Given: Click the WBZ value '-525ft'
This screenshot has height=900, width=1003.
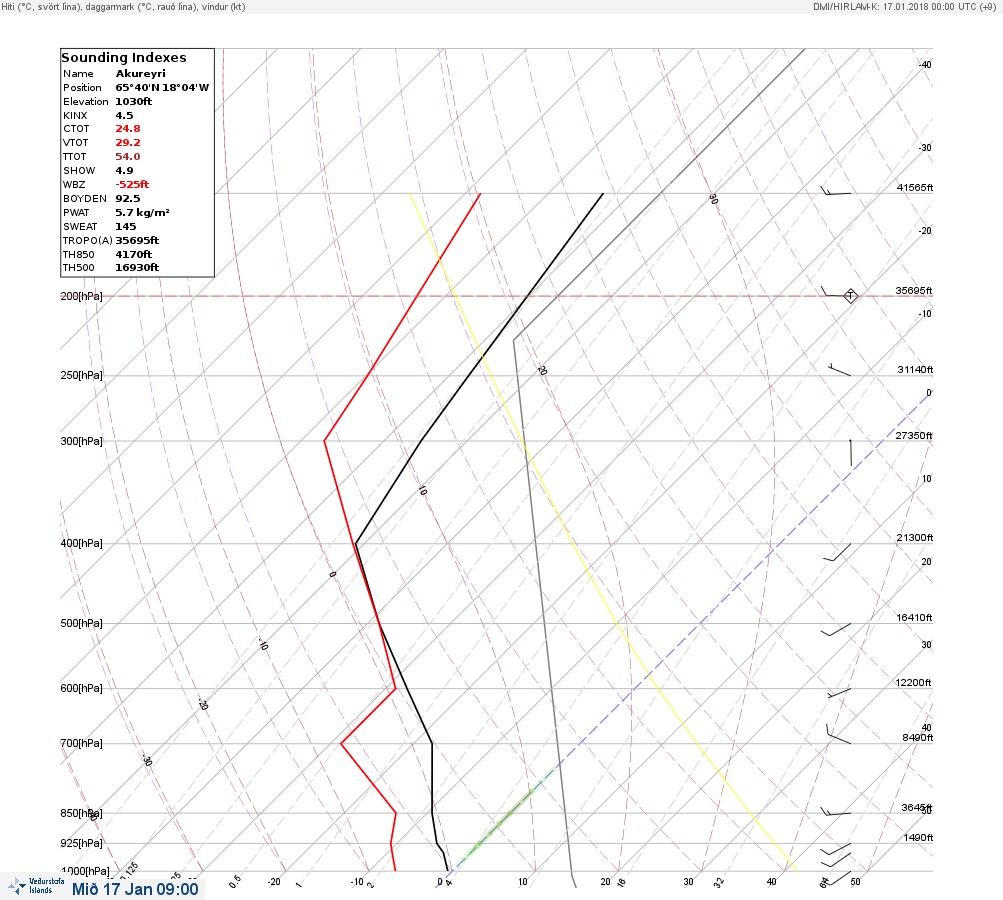Looking at the screenshot, I should (x=132, y=184).
